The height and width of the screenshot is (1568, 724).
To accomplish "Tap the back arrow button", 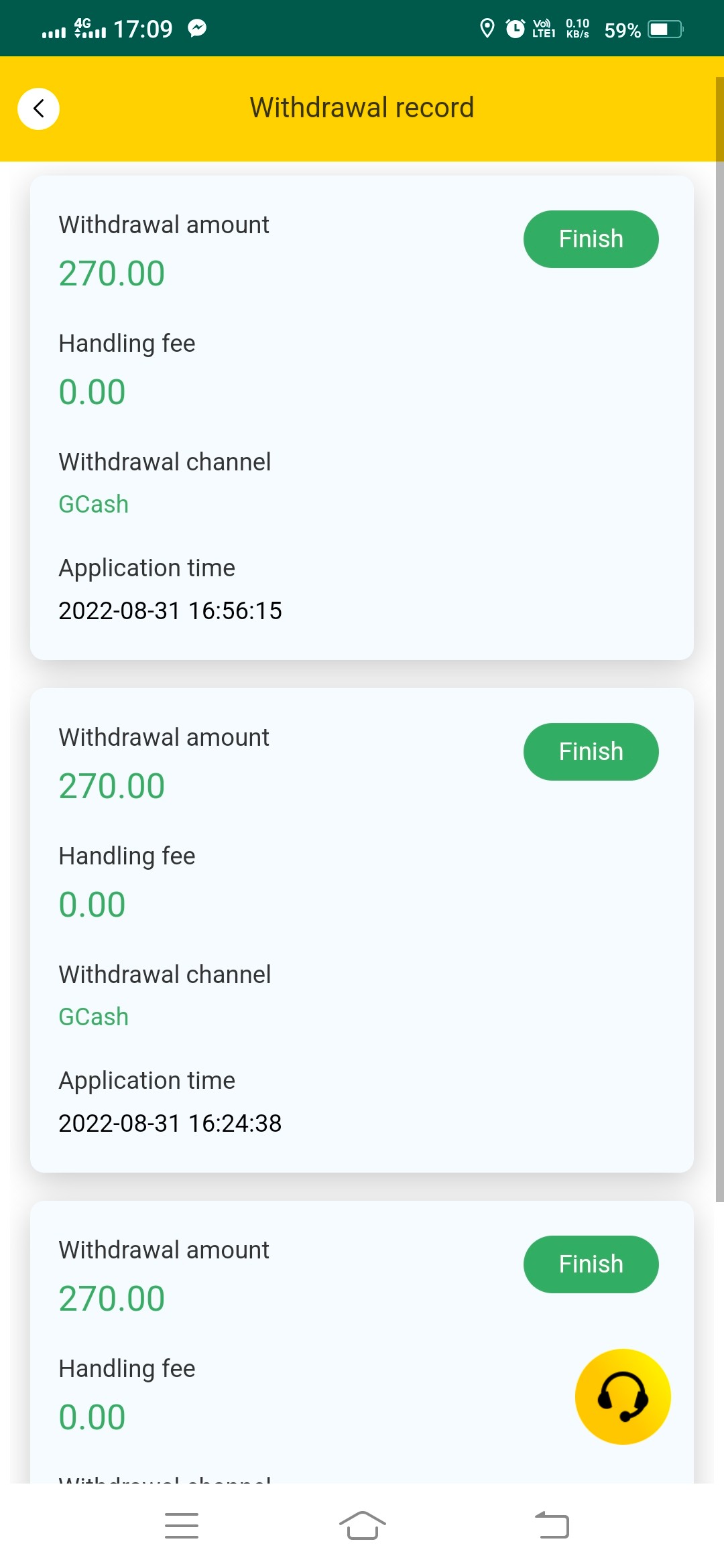I will (38, 109).
